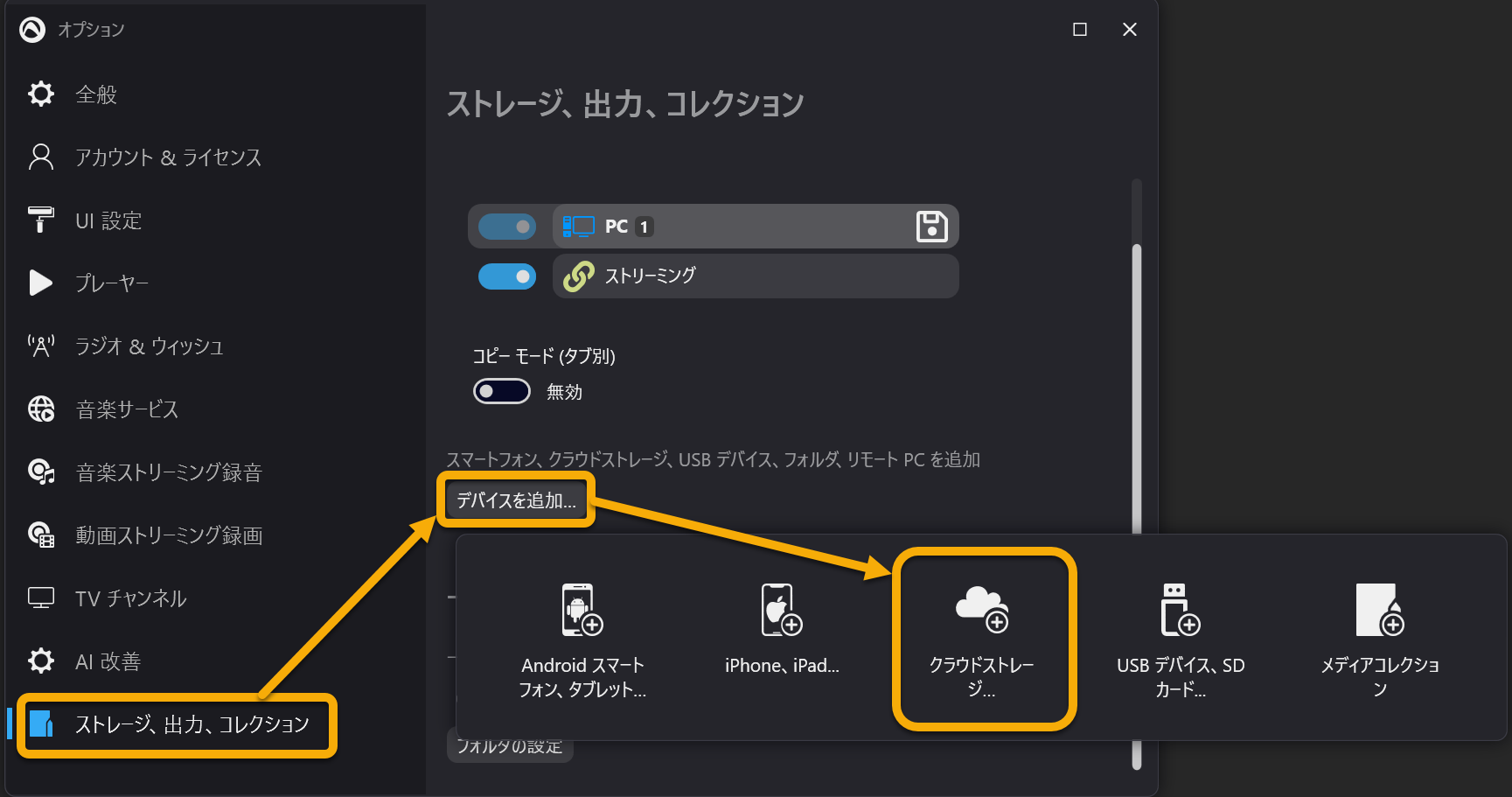This screenshot has width=1512, height=797.
Task: Click the ラジオ & ウィッシュ antenna icon
Action: 41,346
